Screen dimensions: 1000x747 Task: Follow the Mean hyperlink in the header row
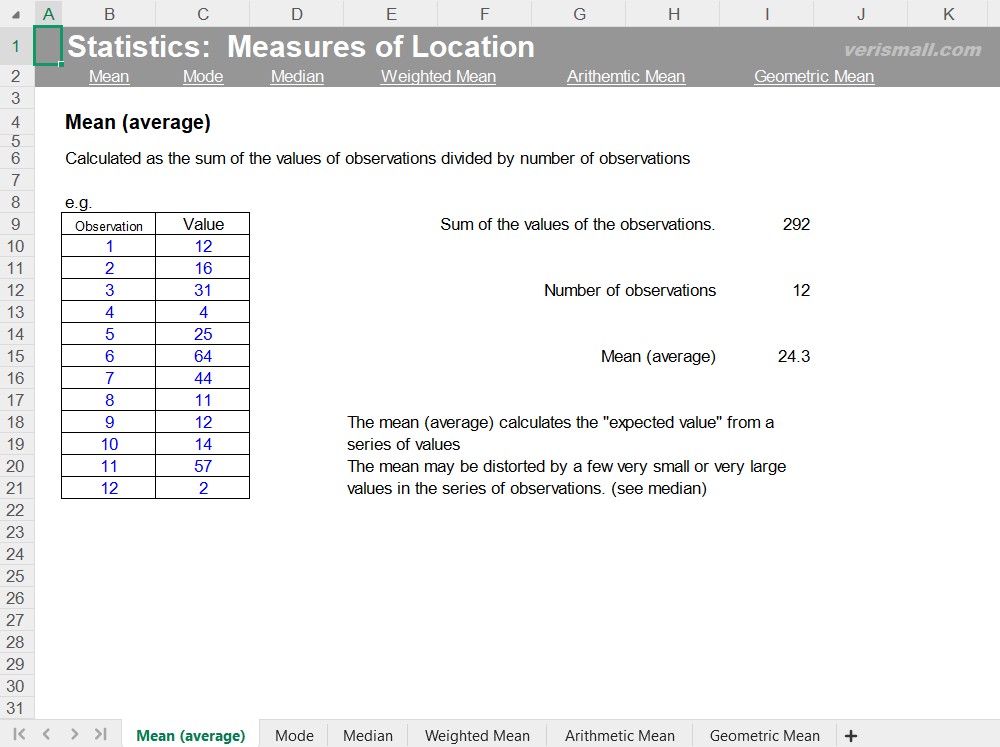click(108, 76)
